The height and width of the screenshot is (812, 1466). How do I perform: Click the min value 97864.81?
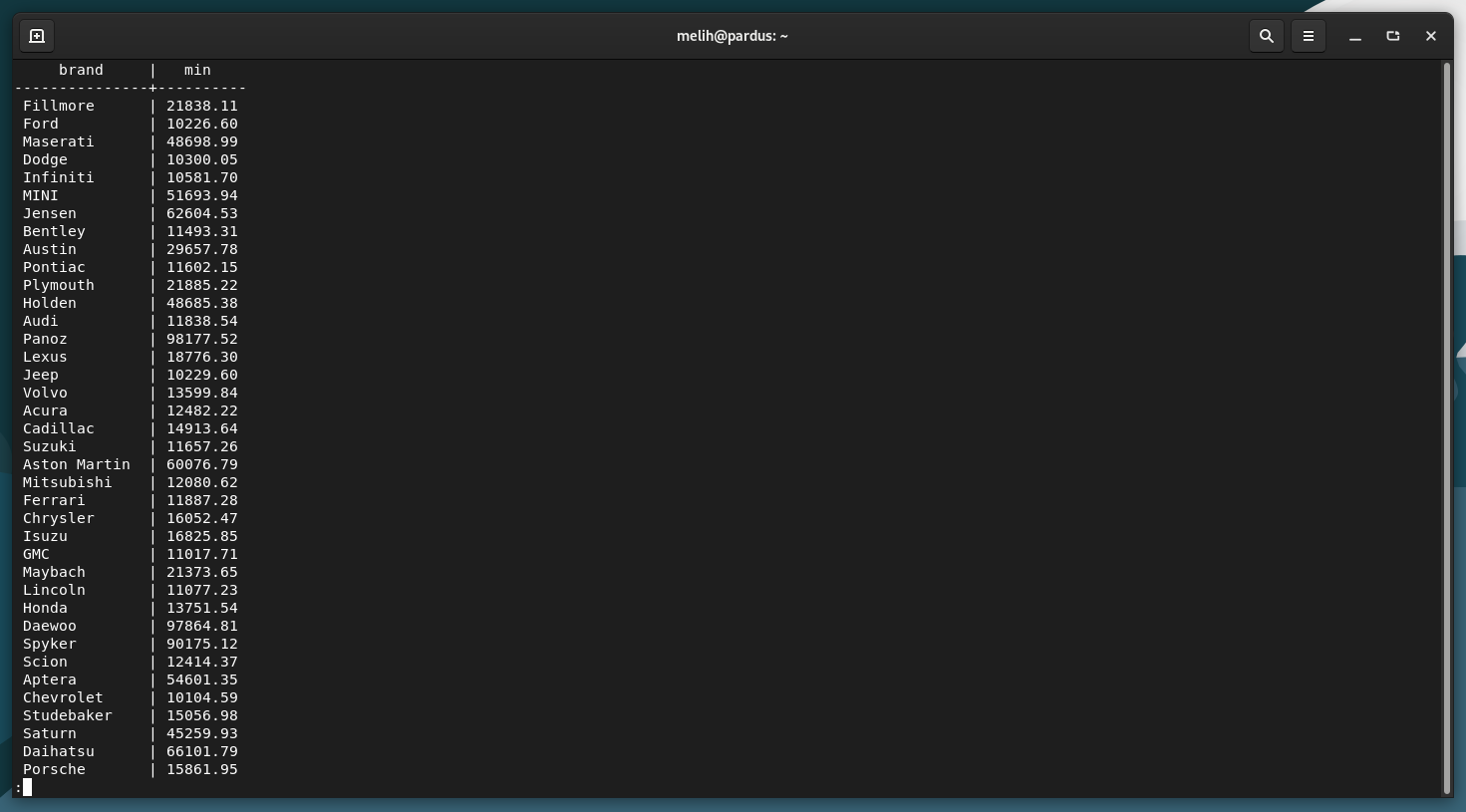click(202, 626)
